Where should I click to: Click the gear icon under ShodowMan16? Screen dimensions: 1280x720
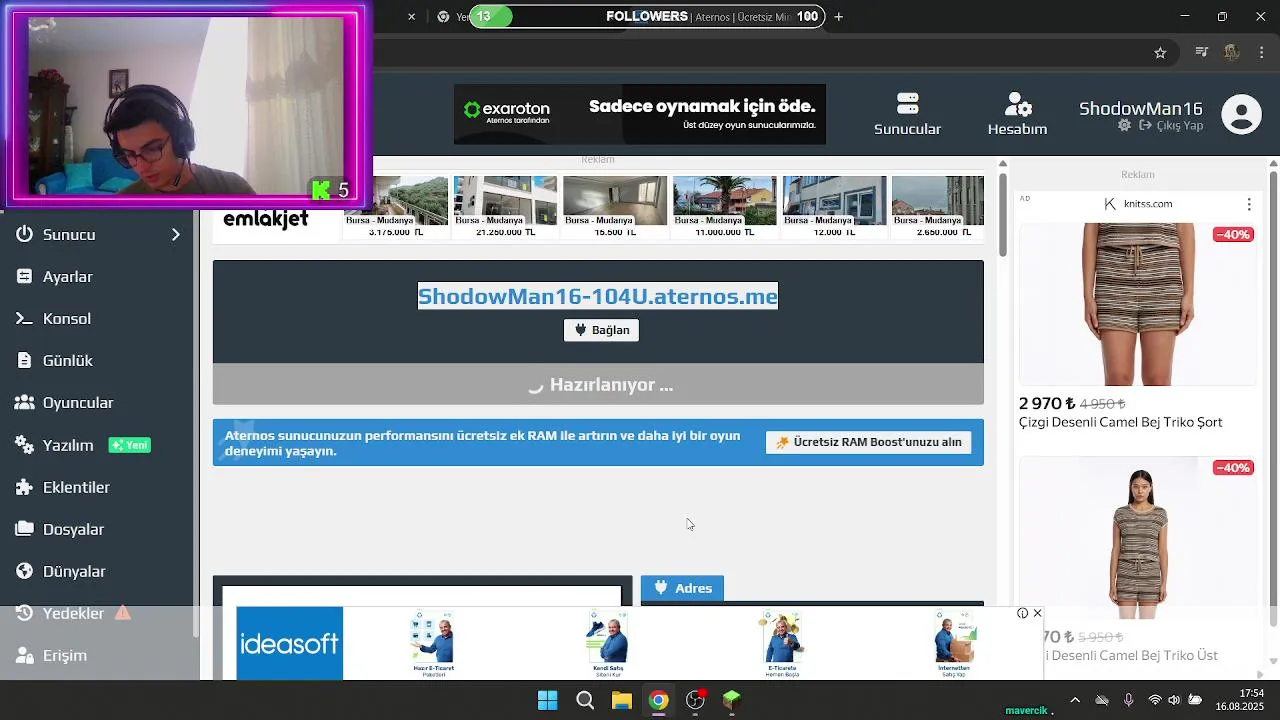tap(1124, 126)
